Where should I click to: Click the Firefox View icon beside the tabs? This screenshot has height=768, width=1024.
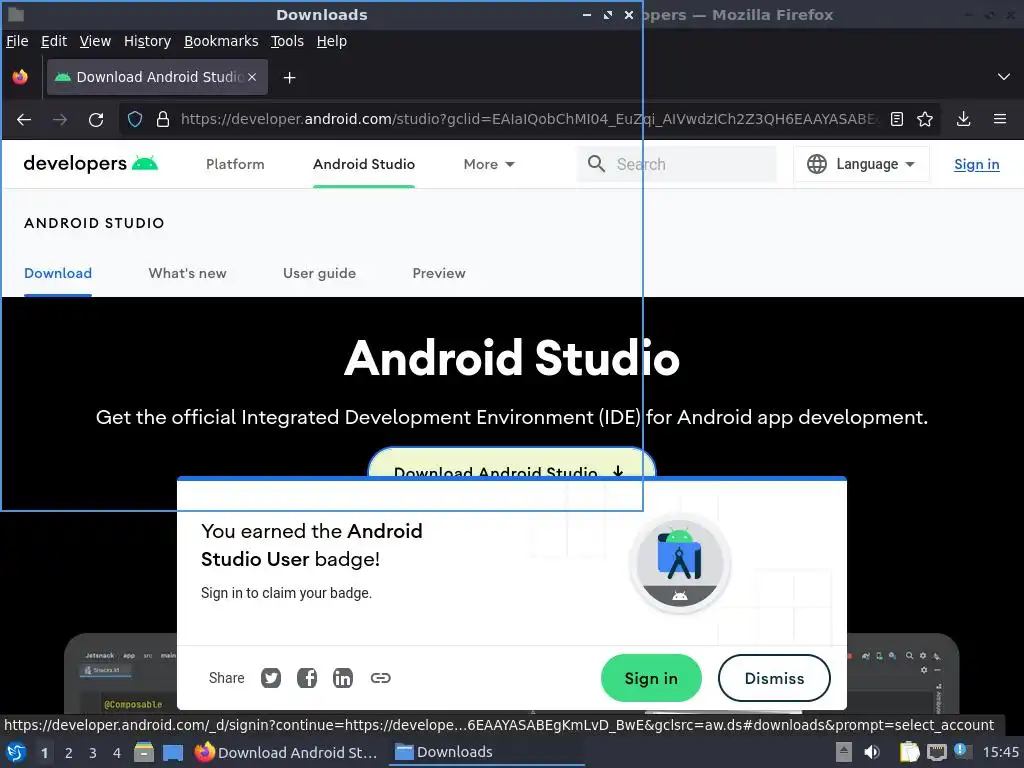(20, 77)
